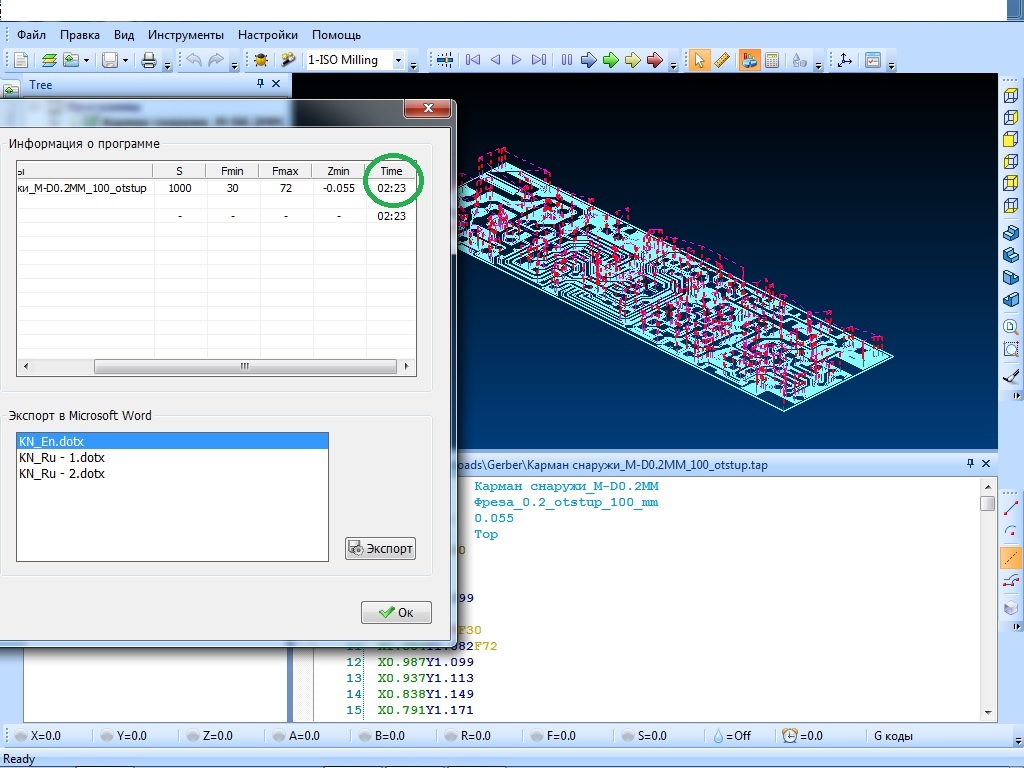Open the Настройки menu
The height and width of the screenshot is (768, 1024).
tap(268, 35)
